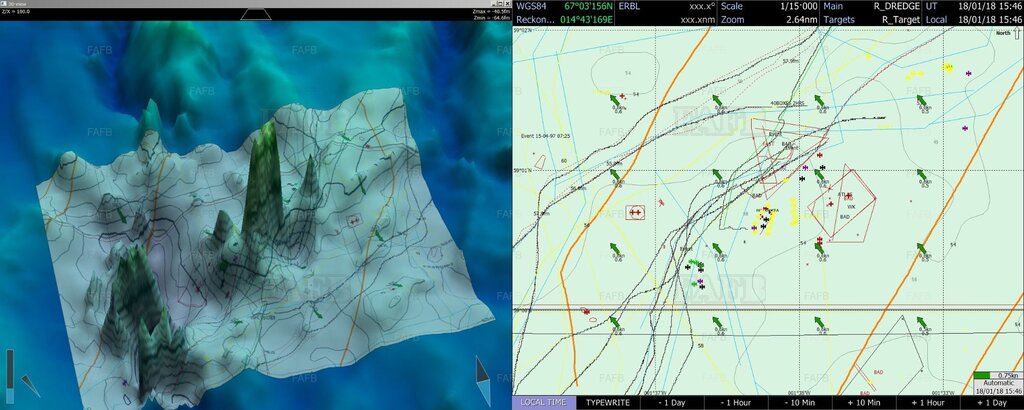Viewport: 1024px width, 410px height.
Task: Advance time with + 10 Min
Action: 864,402
